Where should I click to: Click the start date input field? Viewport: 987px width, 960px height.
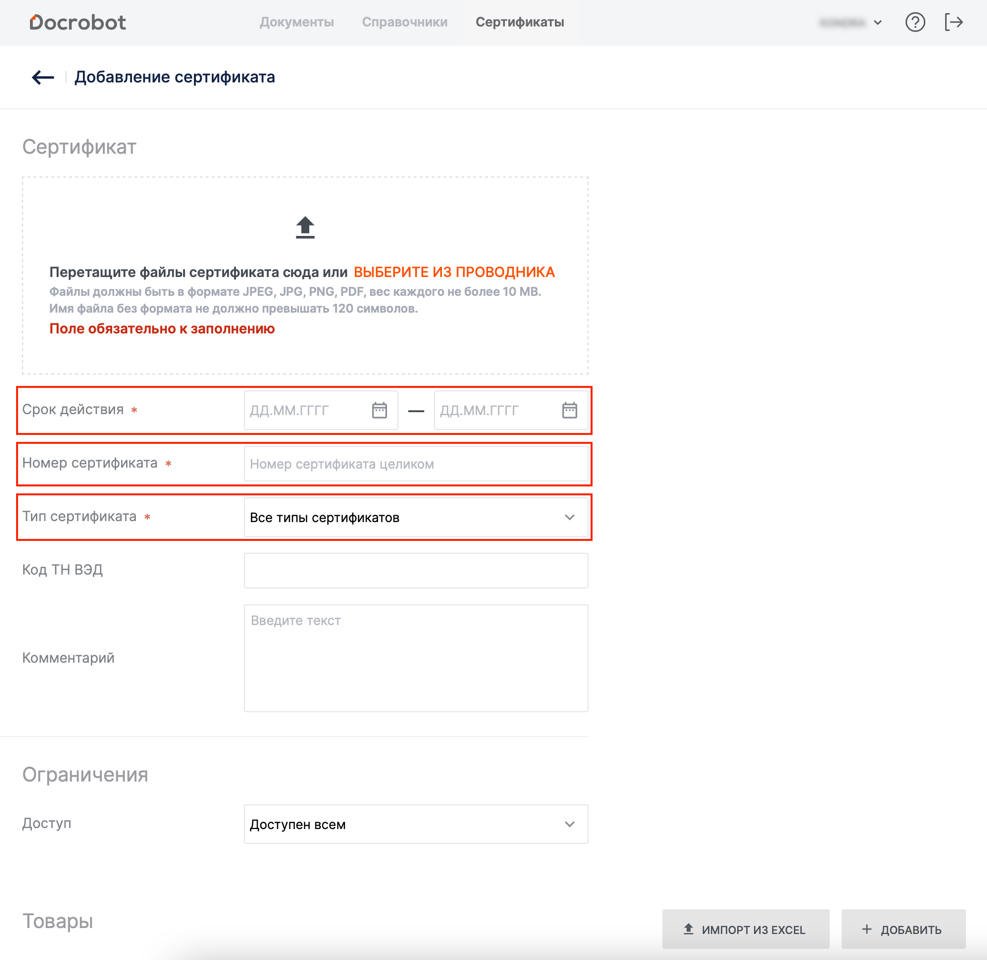click(306, 410)
